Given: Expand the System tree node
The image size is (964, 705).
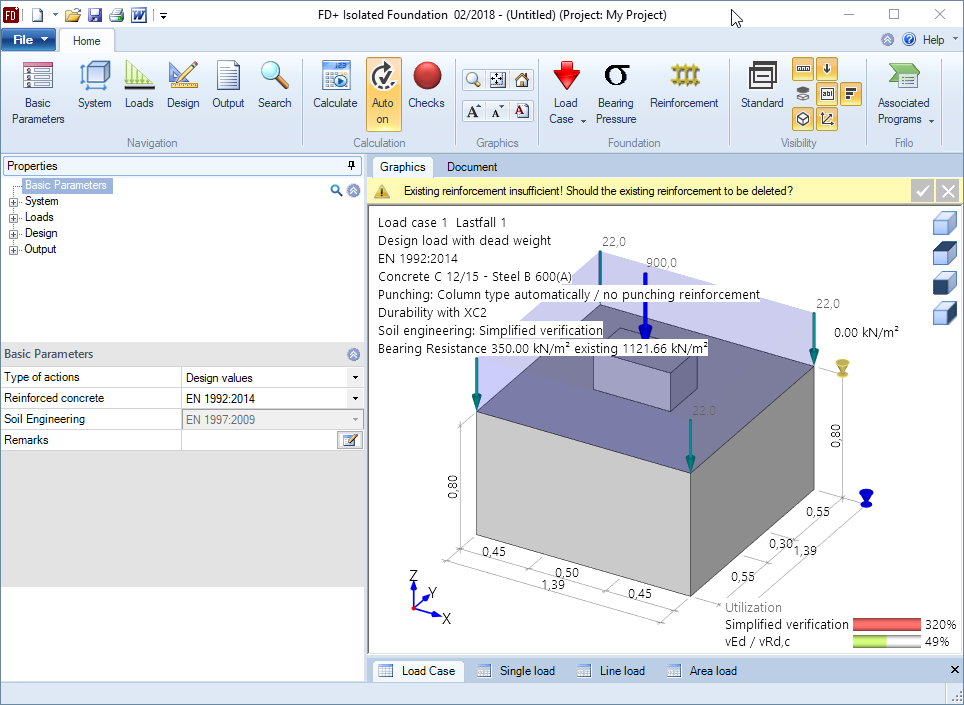Looking at the screenshot, I should tap(13, 202).
